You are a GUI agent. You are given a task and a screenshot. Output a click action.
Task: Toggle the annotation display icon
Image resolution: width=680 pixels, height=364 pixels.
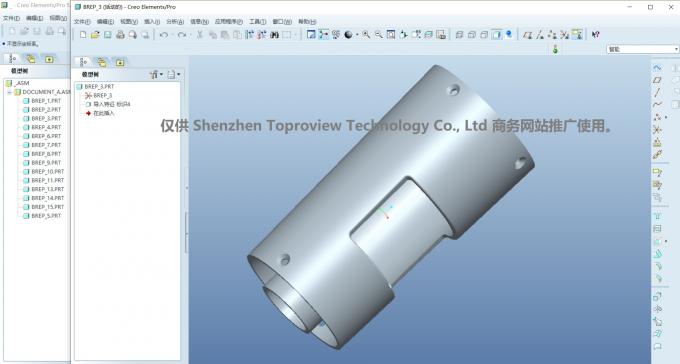[x=577, y=35]
